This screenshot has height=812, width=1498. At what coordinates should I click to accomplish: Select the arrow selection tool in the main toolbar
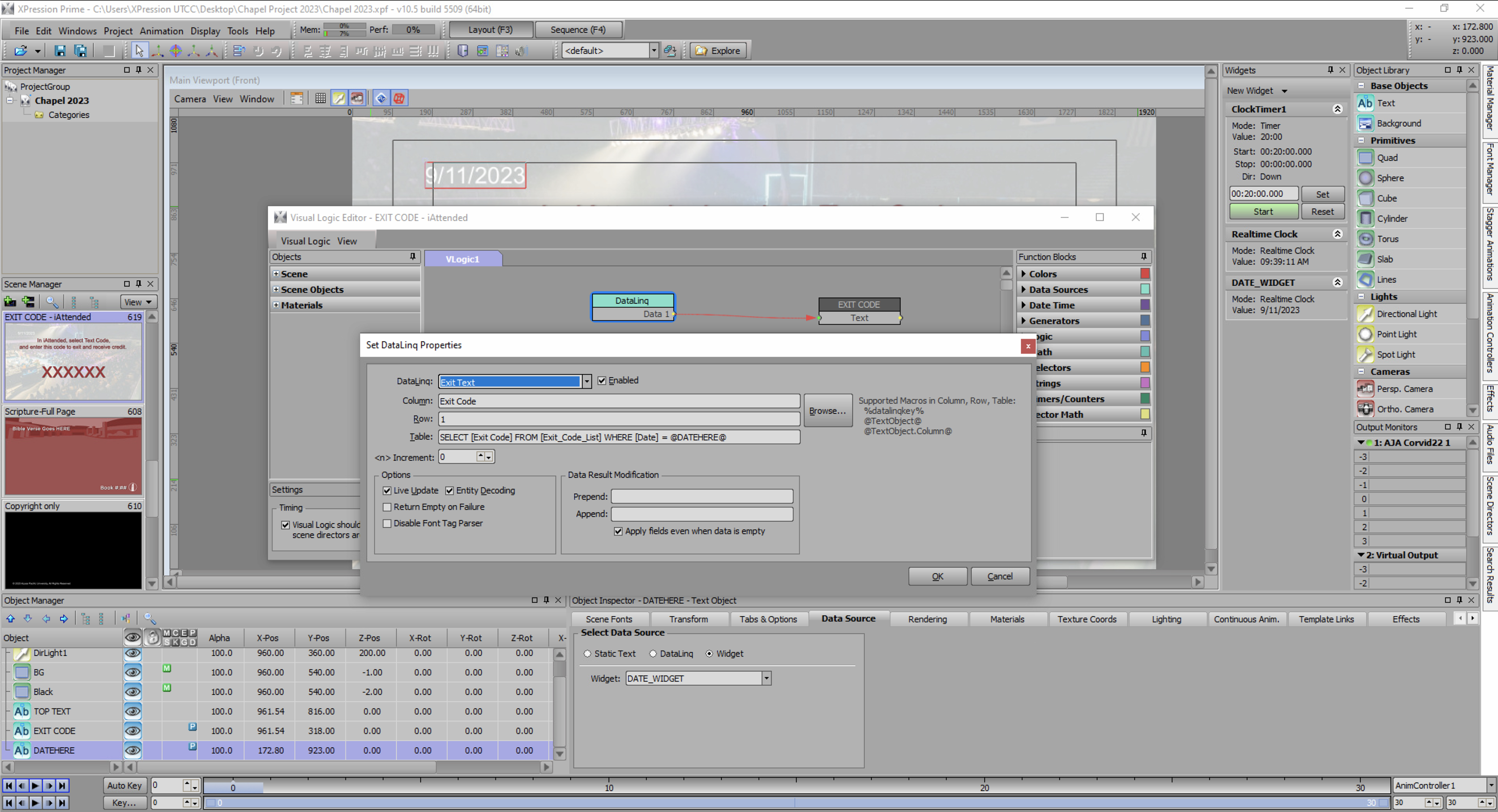coord(139,51)
